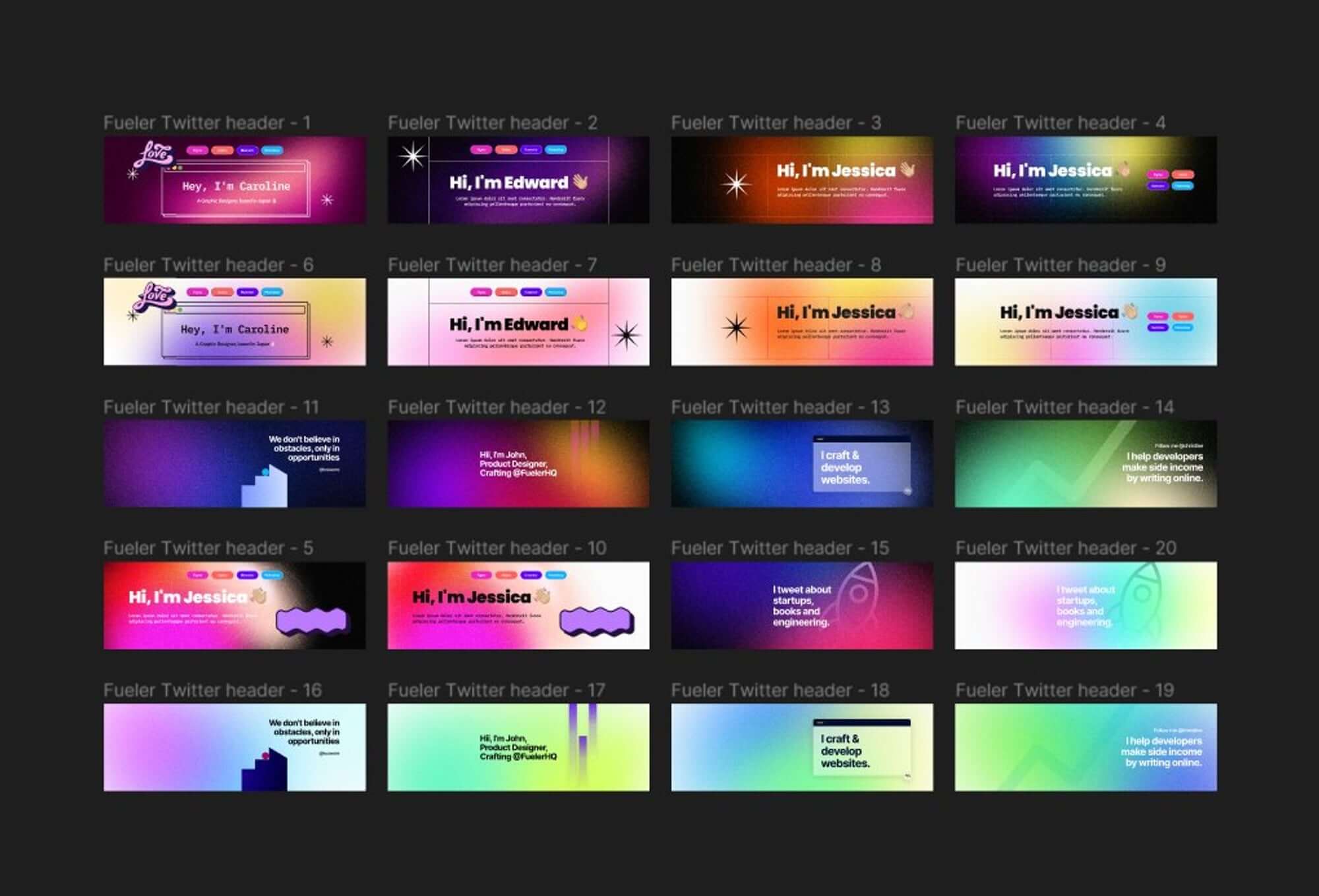Select the Fueler Twitter header - 1 frame label
Screen dimensions: 1319x896
click(206, 123)
